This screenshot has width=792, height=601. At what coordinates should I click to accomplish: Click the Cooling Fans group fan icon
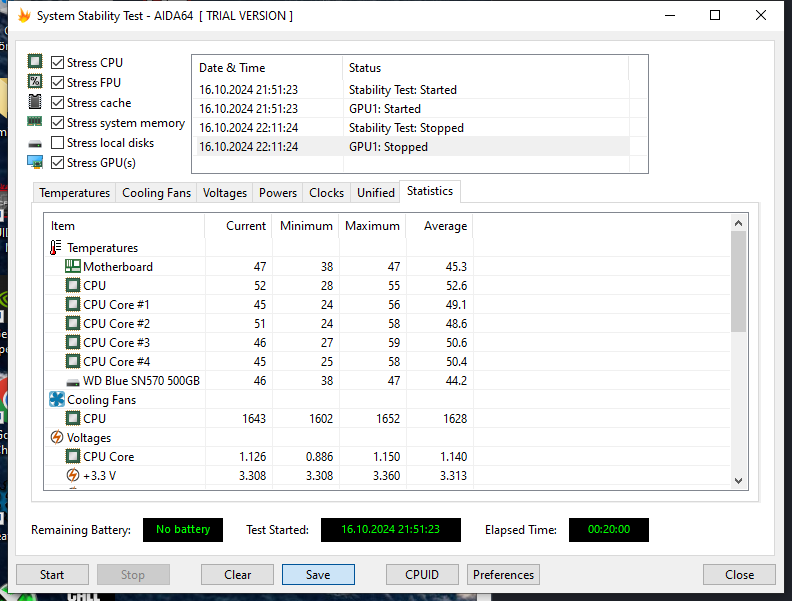coord(57,399)
